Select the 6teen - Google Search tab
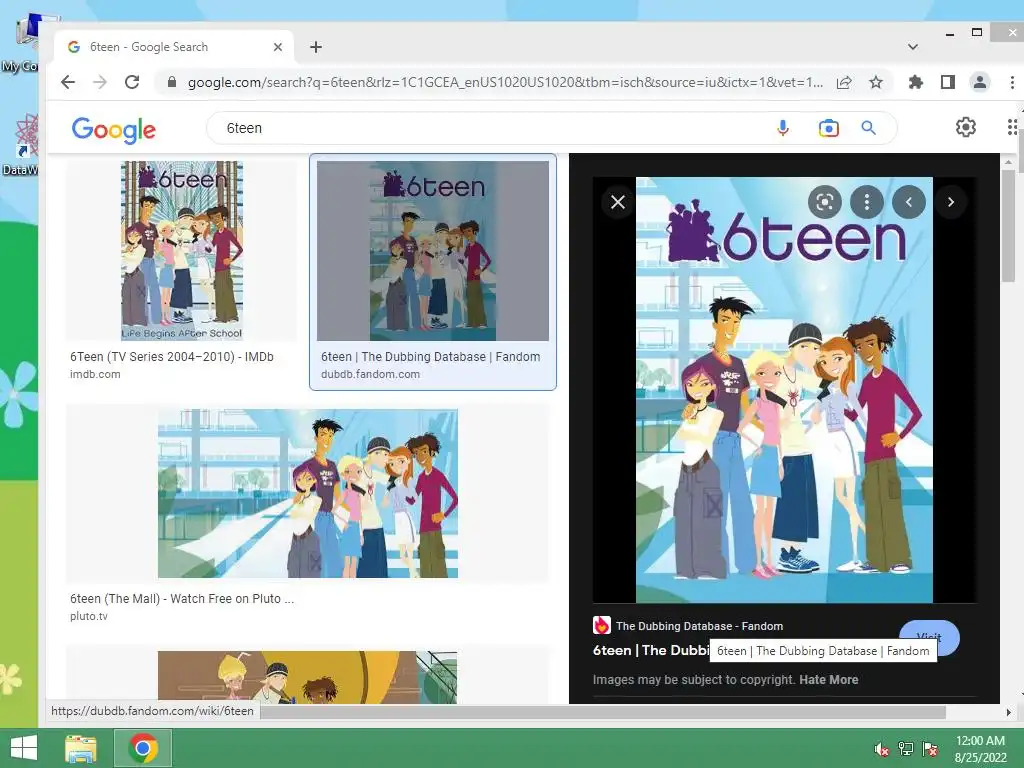 coord(174,47)
